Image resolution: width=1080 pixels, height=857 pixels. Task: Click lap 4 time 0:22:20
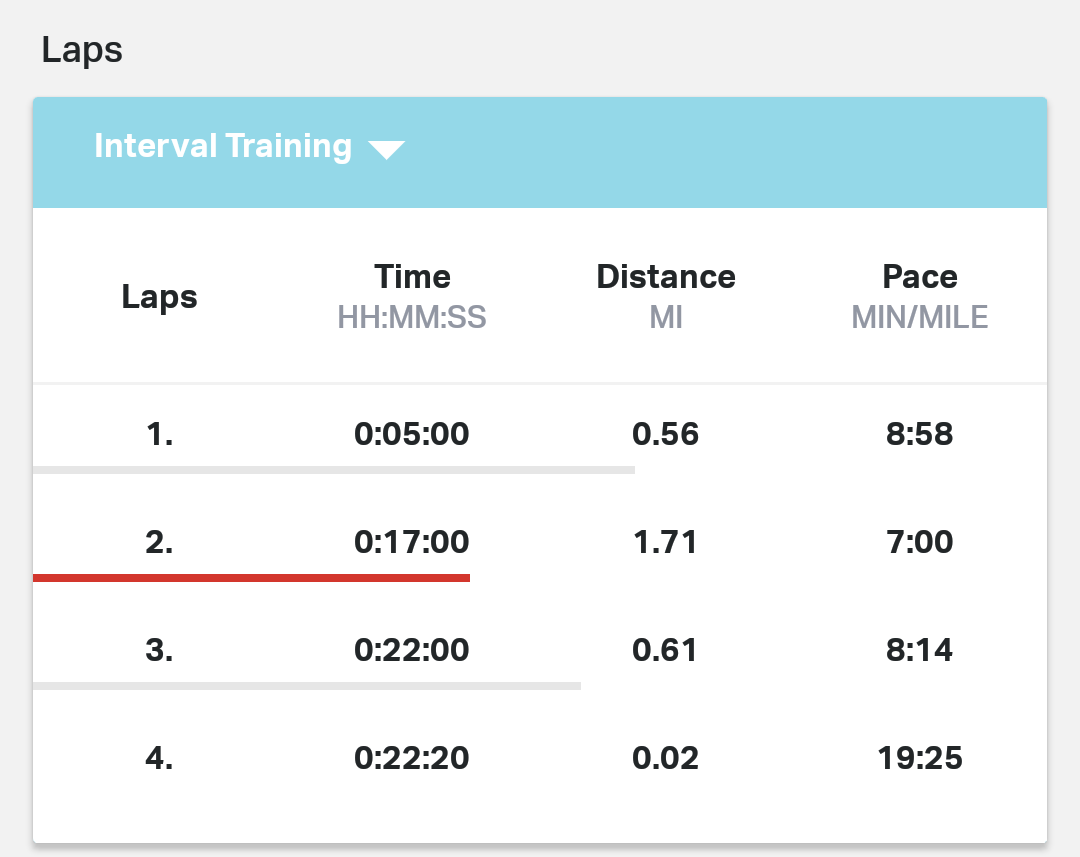(x=412, y=759)
